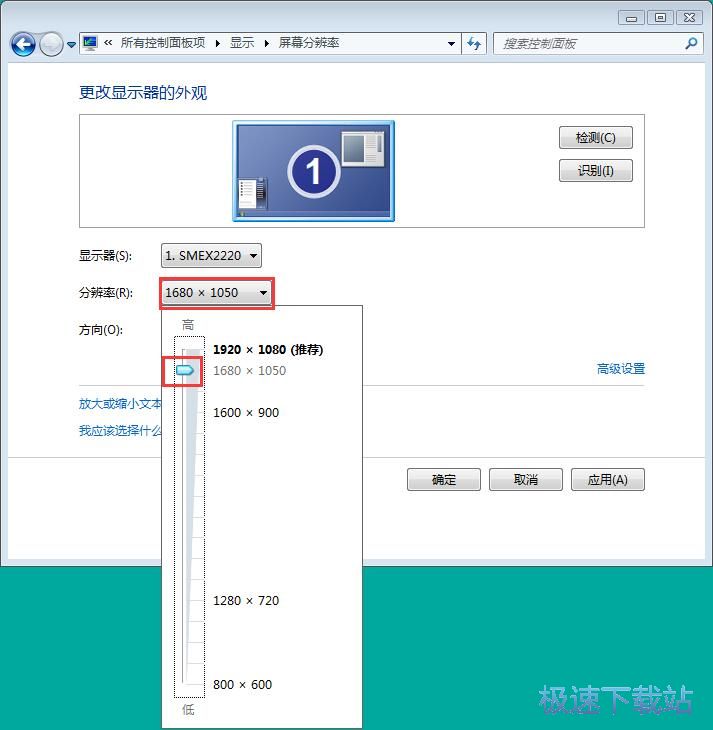
Task: Click the greyed forward navigation arrow
Action: [x=51, y=45]
